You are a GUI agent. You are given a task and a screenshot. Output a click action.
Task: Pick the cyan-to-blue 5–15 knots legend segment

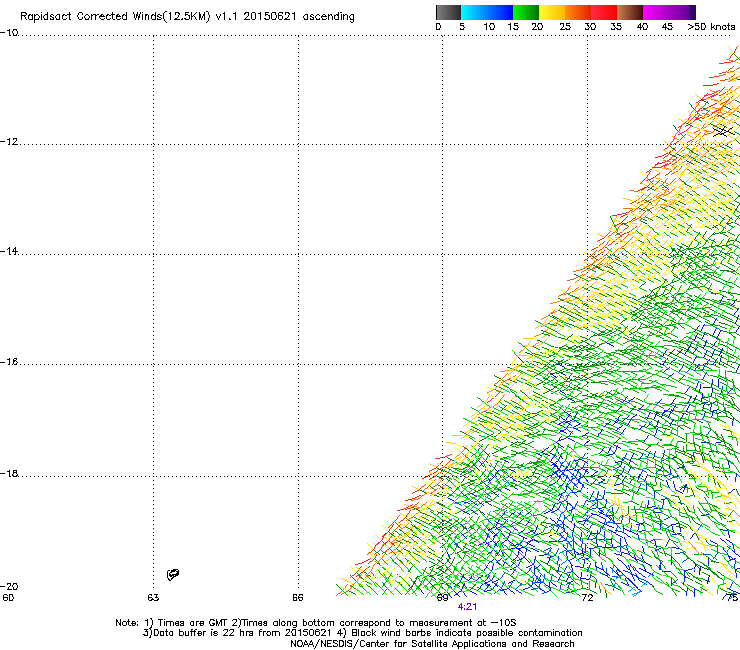pyautogui.click(x=487, y=12)
